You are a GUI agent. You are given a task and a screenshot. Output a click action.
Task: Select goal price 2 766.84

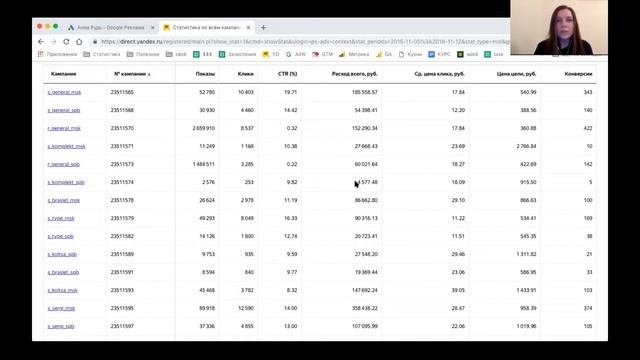point(526,146)
